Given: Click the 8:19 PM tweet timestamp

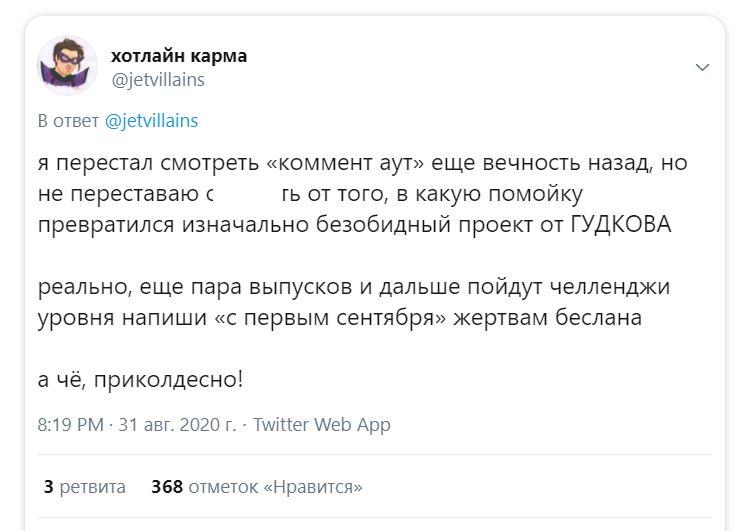Looking at the screenshot, I should click(x=70, y=424).
